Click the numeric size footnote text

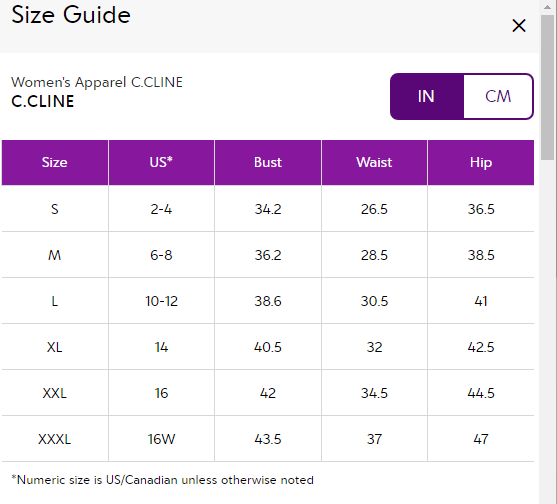click(x=163, y=480)
